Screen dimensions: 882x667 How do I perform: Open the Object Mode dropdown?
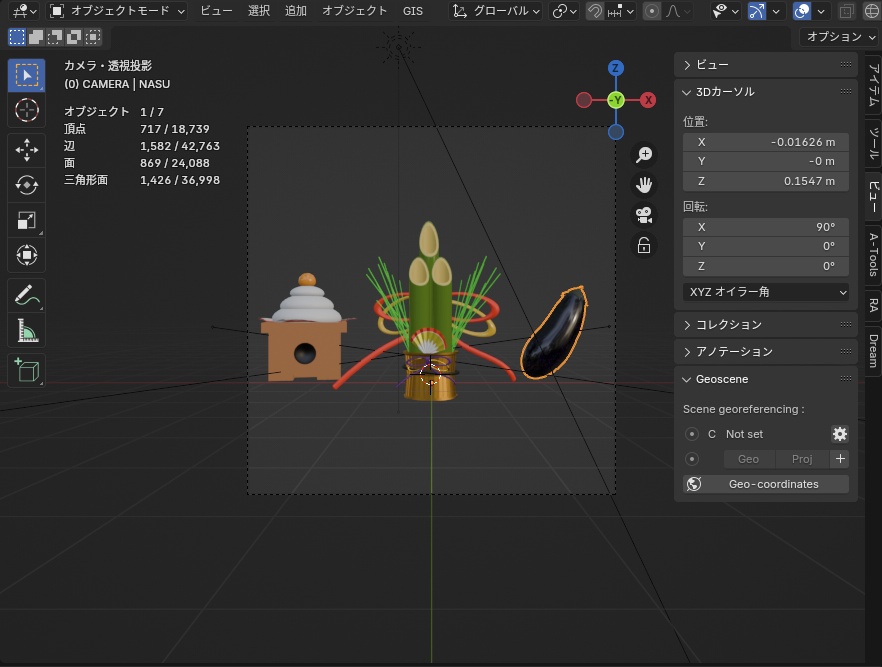pyautogui.click(x=117, y=11)
